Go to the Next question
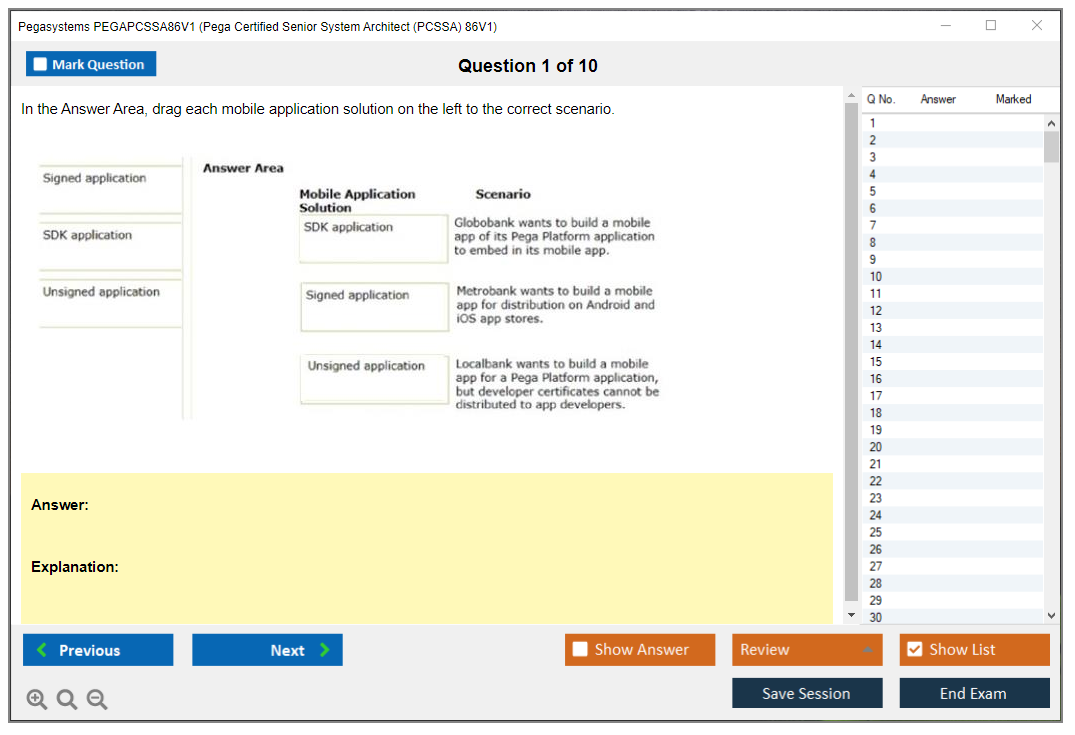Screen dimensions: 1075x735 267,650
